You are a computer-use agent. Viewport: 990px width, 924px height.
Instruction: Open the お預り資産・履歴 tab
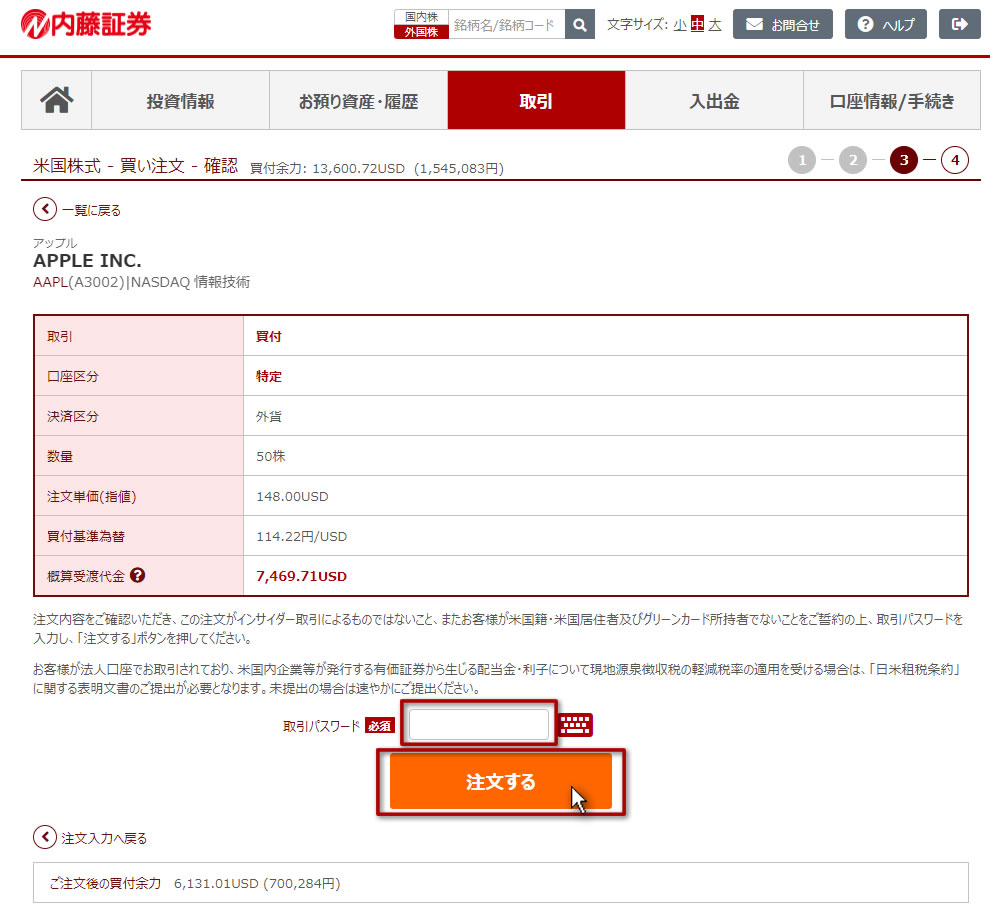(358, 101)
